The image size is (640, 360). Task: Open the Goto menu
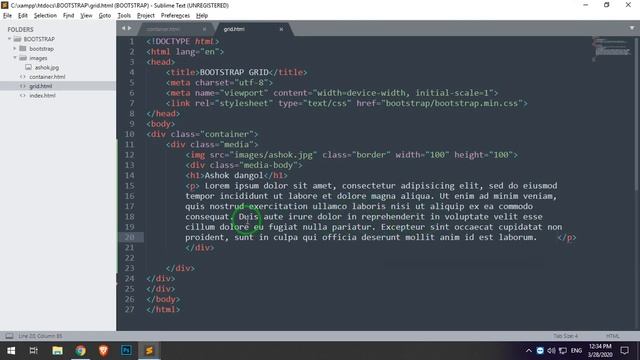coord(104,16)
